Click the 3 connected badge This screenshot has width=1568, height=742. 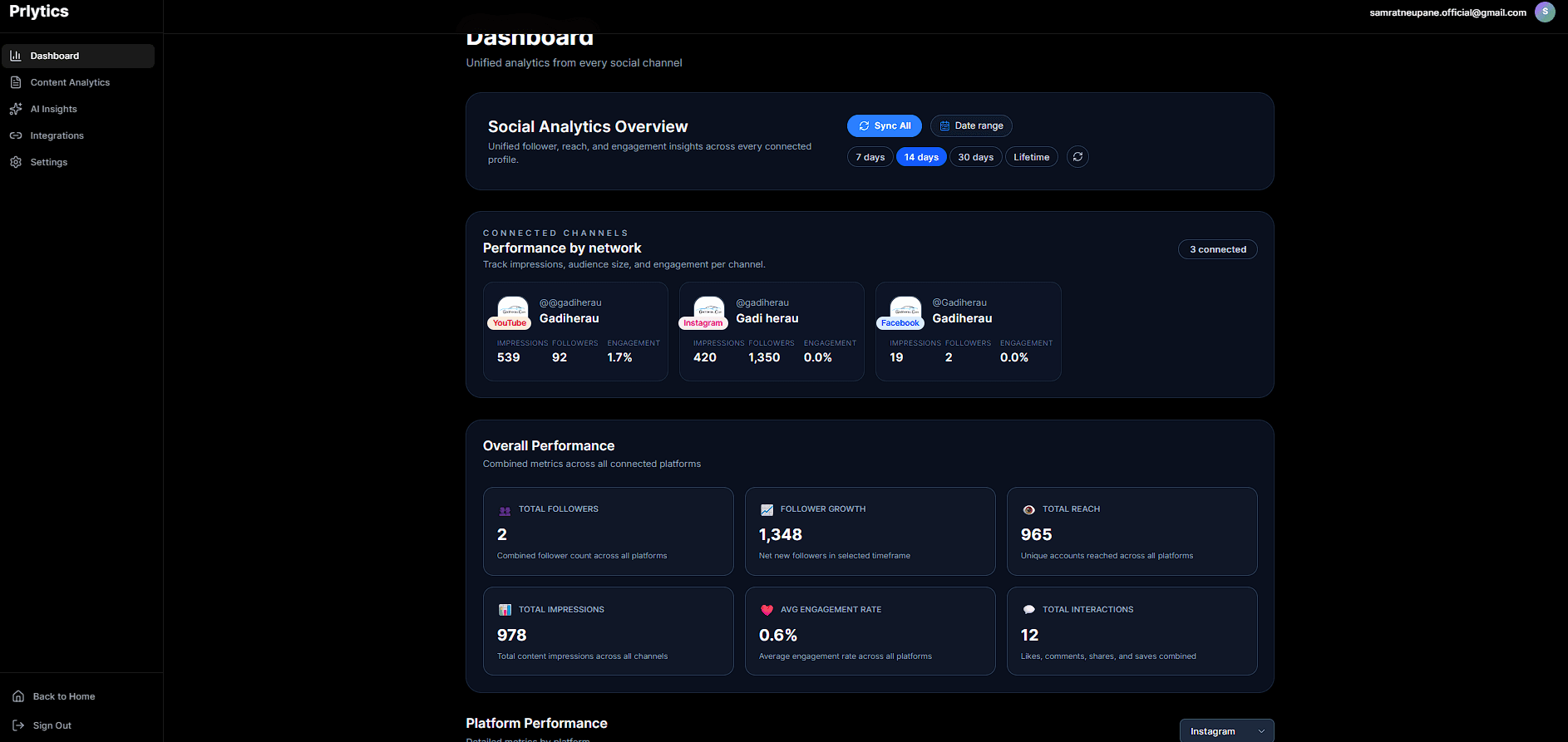coord(1217,249)
